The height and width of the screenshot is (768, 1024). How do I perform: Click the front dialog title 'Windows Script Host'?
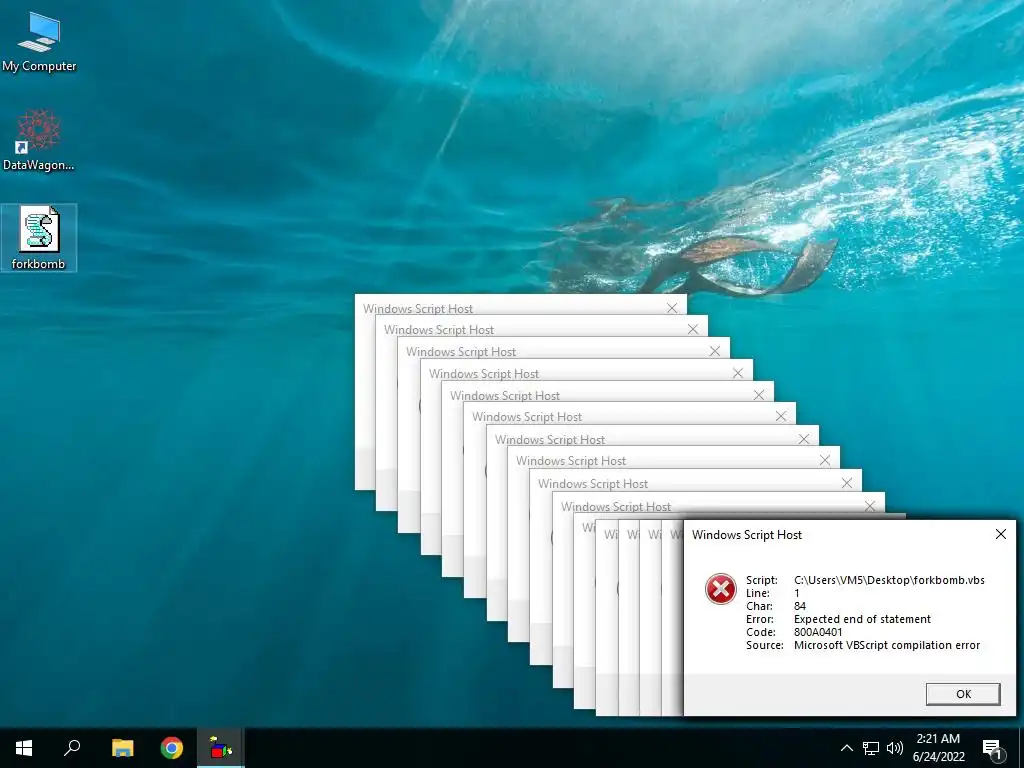tap(746, 535)
